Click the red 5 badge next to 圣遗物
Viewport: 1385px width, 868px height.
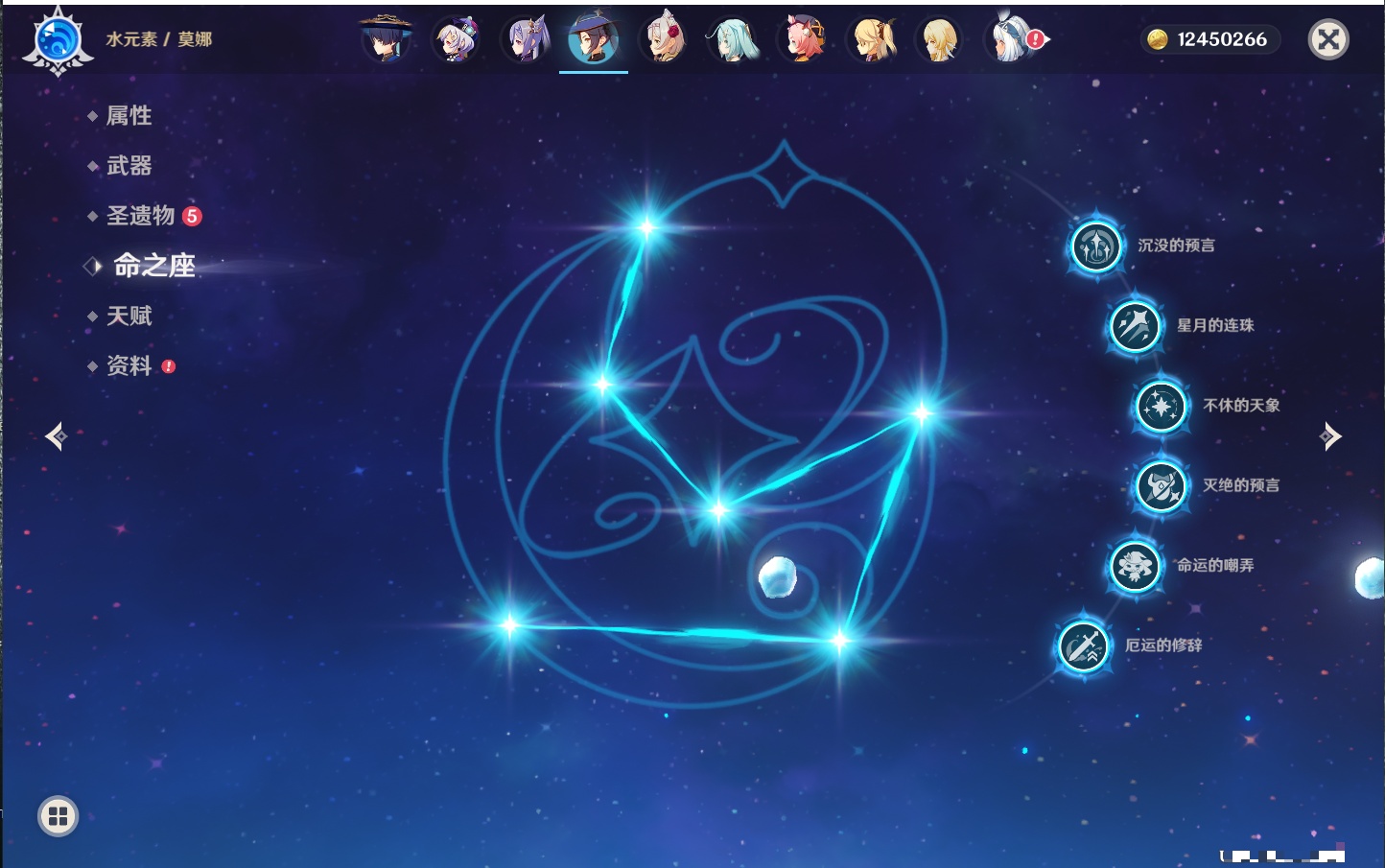(192, 216)
